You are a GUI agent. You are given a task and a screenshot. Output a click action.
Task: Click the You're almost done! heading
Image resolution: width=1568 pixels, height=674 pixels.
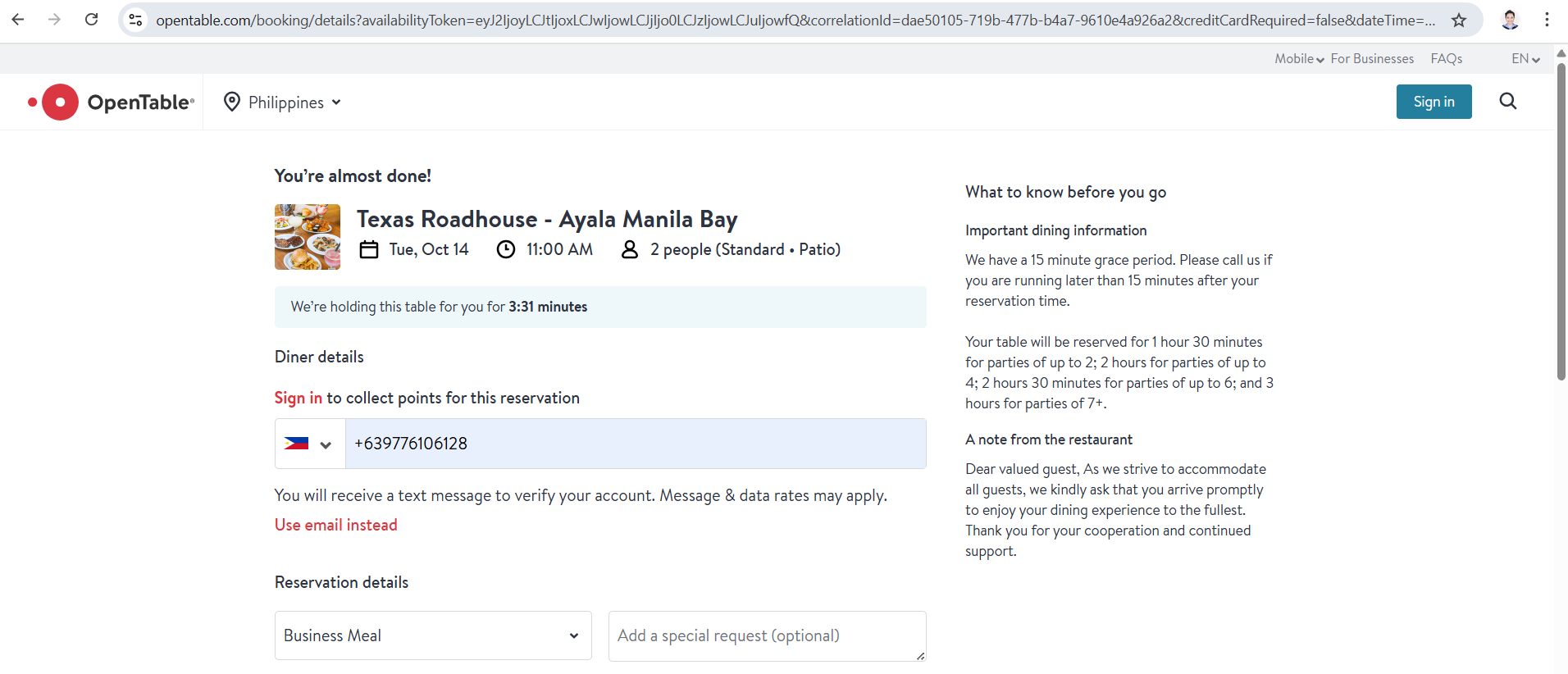[353, 175]
